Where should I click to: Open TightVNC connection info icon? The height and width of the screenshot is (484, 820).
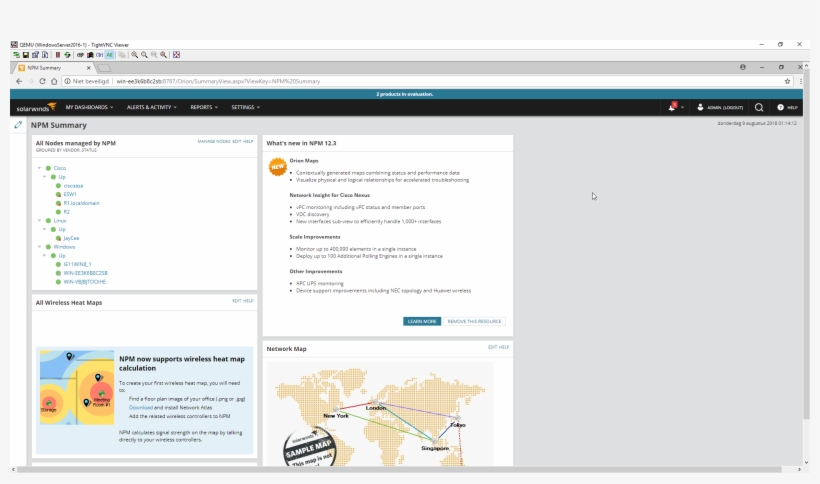(x=45, y=55)
